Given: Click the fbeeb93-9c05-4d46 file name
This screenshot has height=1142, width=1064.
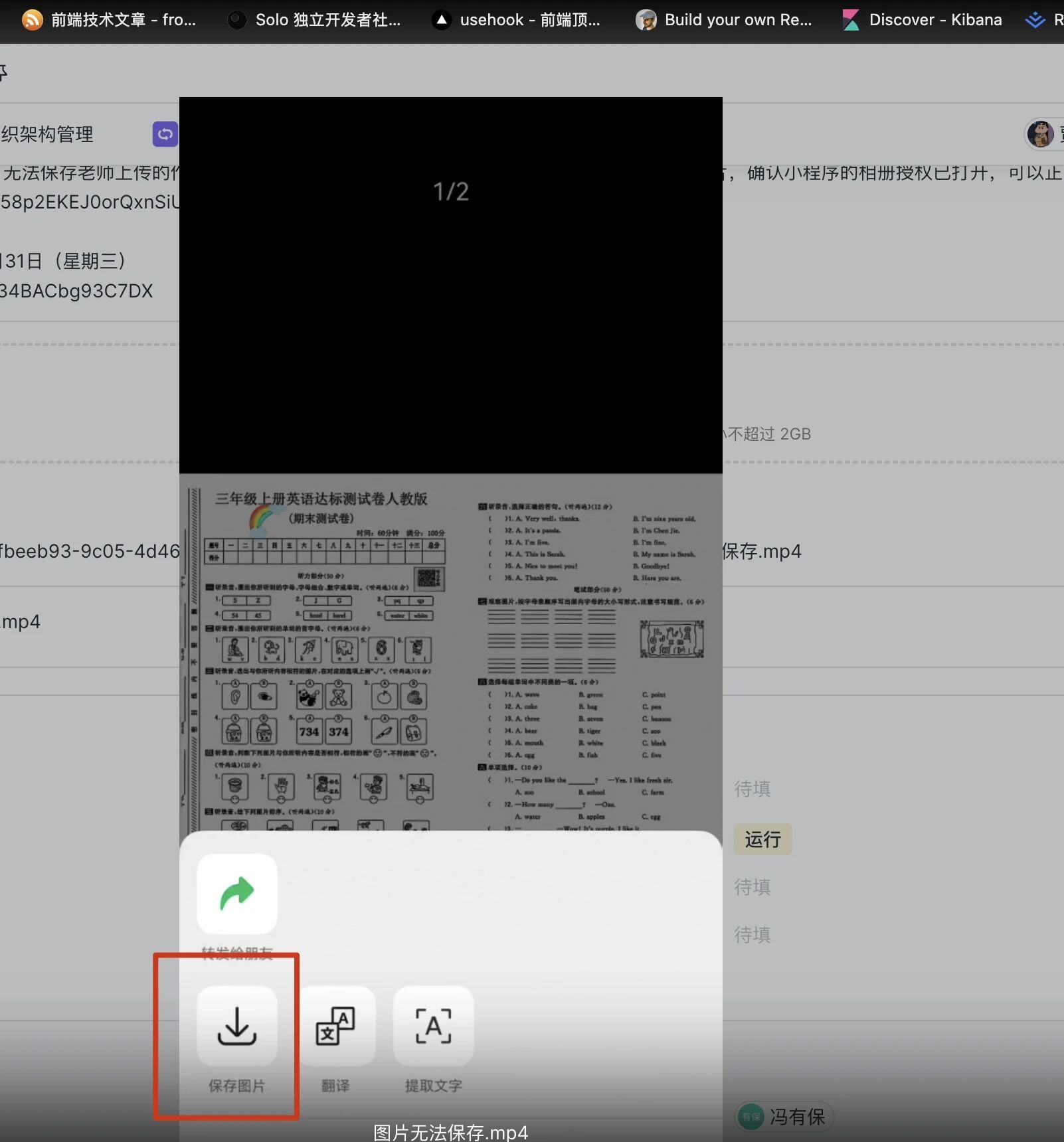Looking at the screenshot, I should point(90,551).
